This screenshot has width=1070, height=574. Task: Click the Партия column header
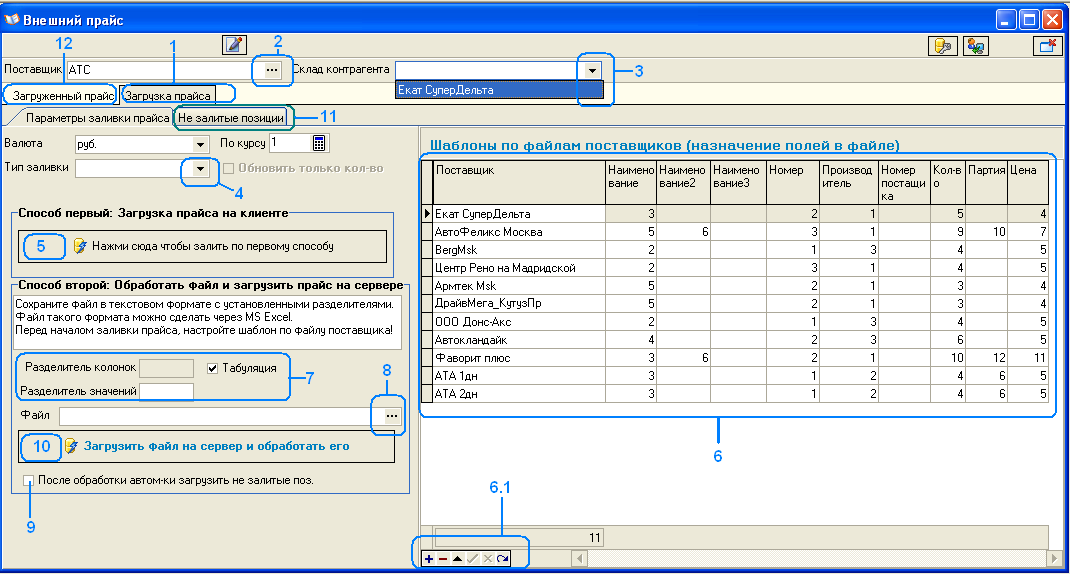[986, 182]
